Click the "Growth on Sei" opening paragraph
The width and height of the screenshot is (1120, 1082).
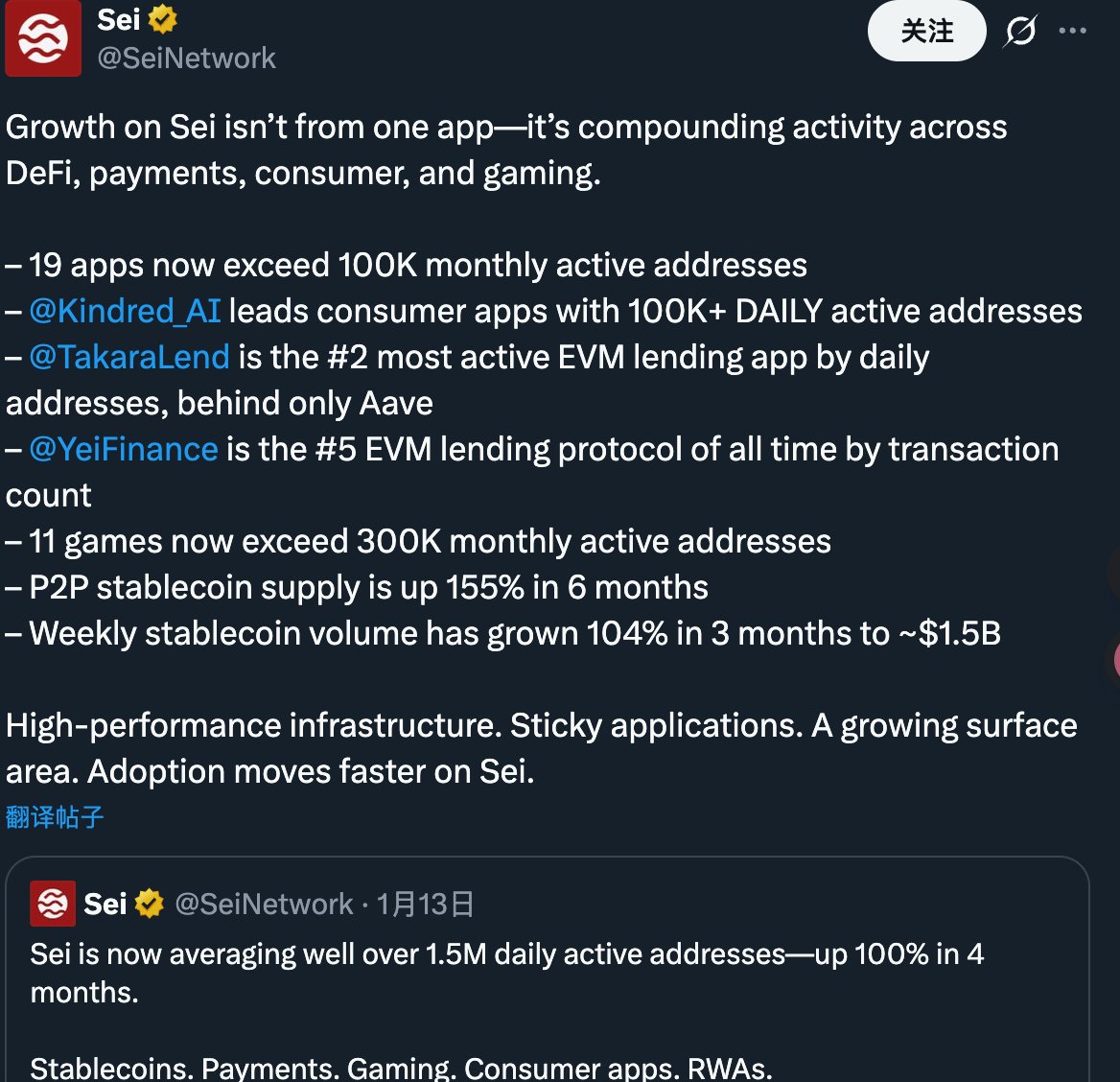tap(506, 150)
